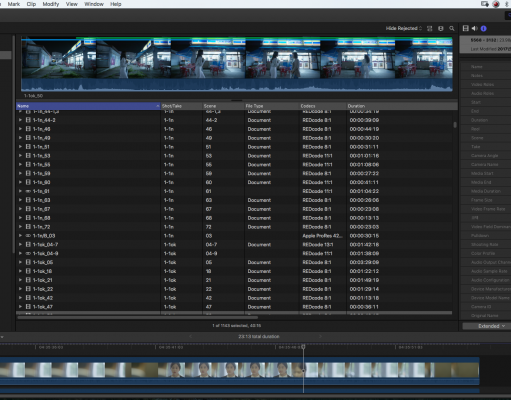Click the synced clip icon of 1-1n/B_03

(x=28, y=236)
